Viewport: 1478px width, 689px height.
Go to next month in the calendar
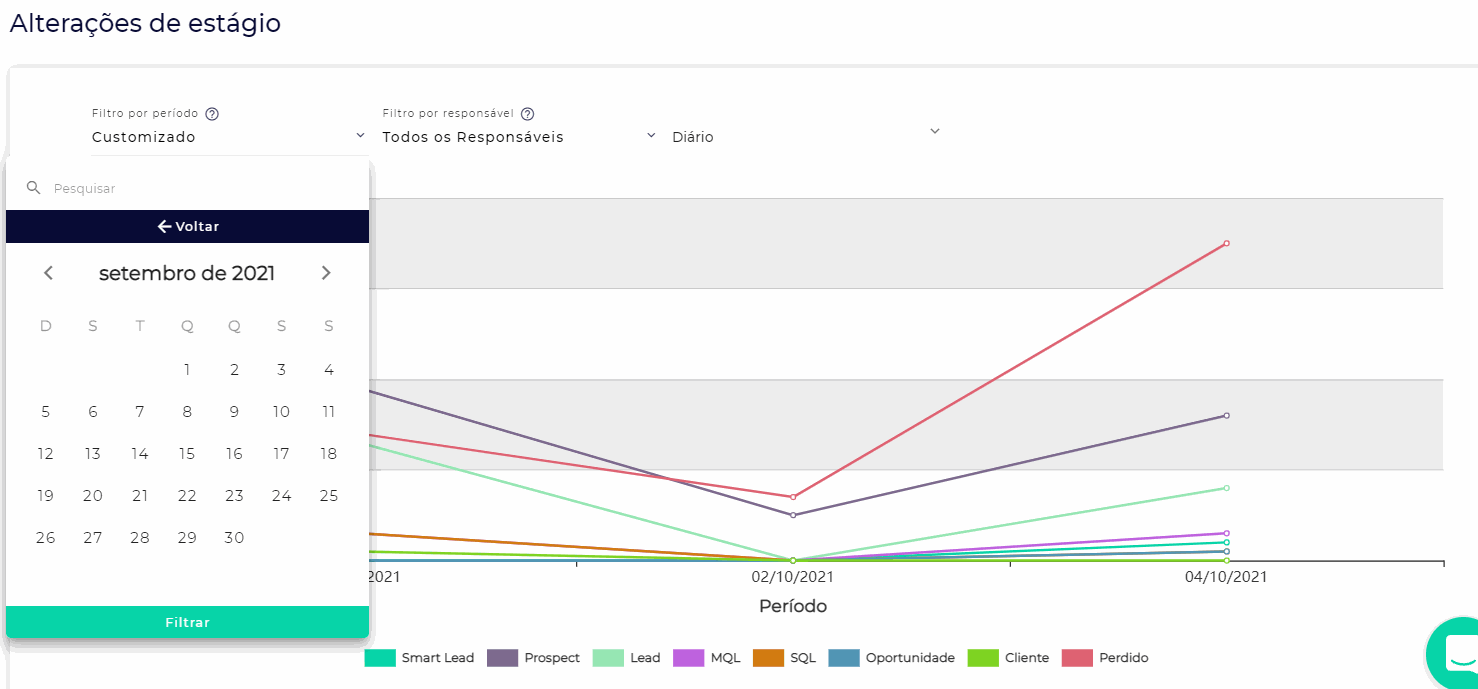tap(325, 273)
